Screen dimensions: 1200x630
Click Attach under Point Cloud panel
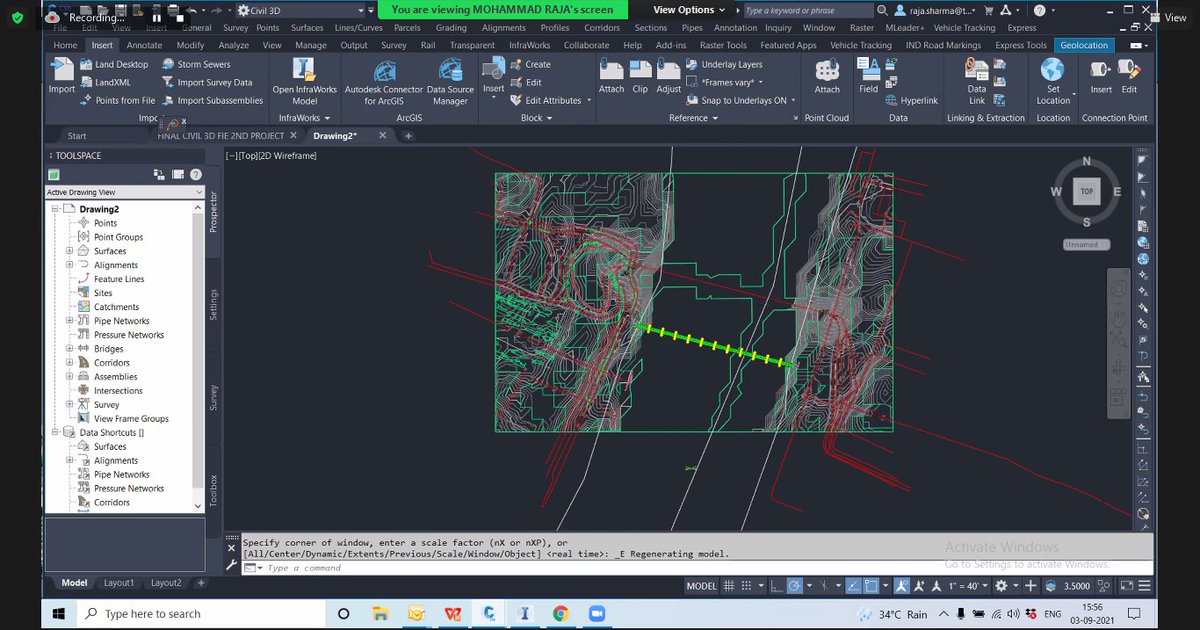click(826, 80)
